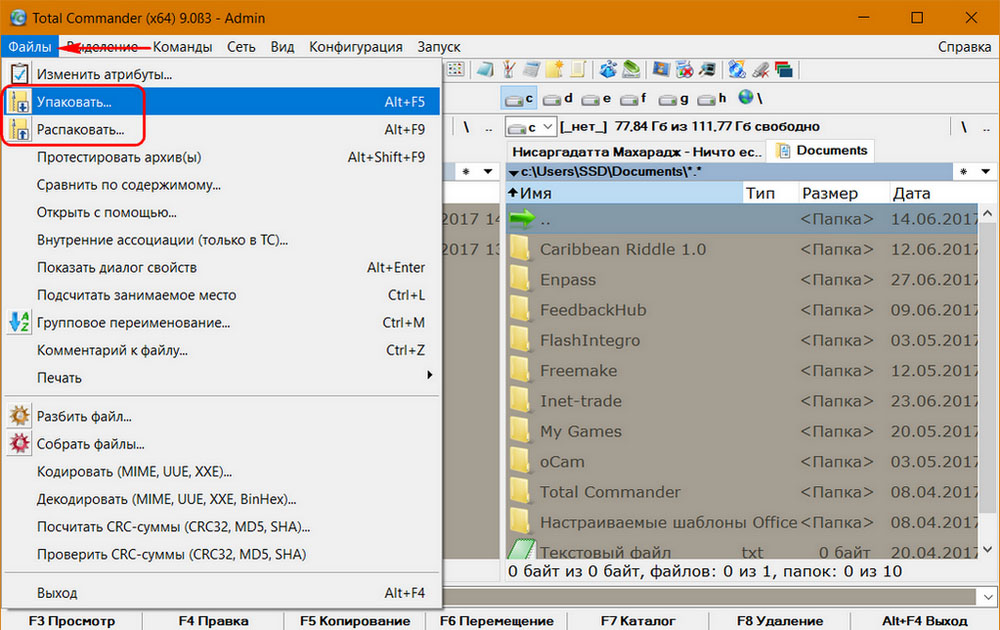Viewport: 1000px width, 630px height.
Task: Click the F7 Каталог button
Action: tap(638, 620)
